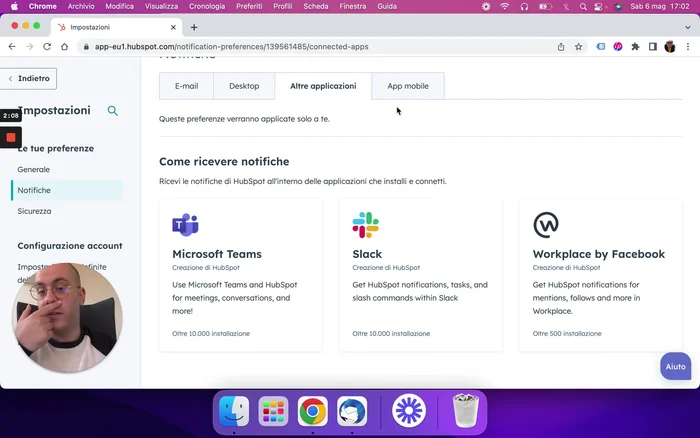700x438 pixels.
Task: Open Generale preferences in sidebar
Action: (x=33, y=170)
